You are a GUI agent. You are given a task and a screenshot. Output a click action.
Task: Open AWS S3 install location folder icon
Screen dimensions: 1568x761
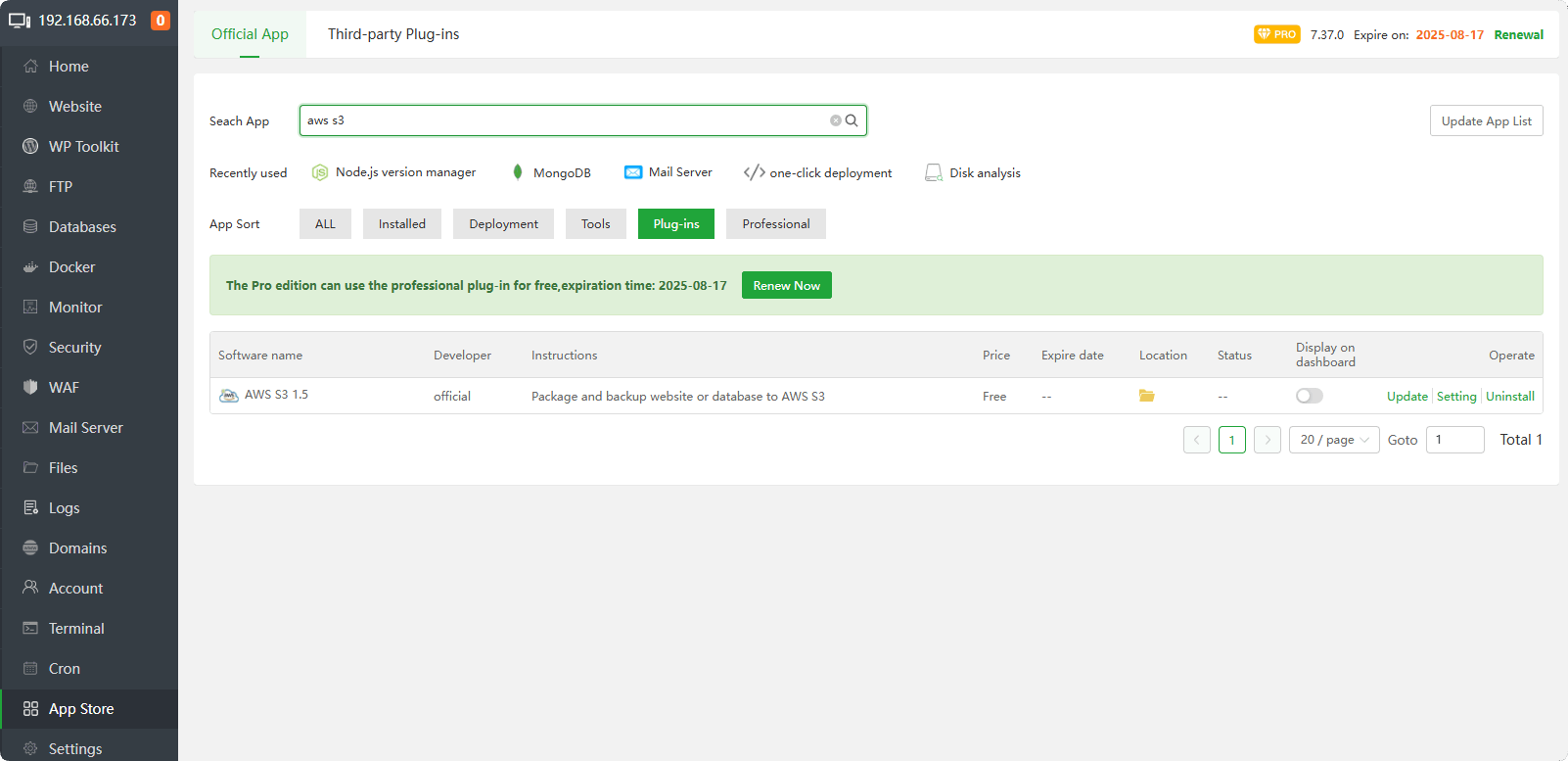click(1147, 396)
